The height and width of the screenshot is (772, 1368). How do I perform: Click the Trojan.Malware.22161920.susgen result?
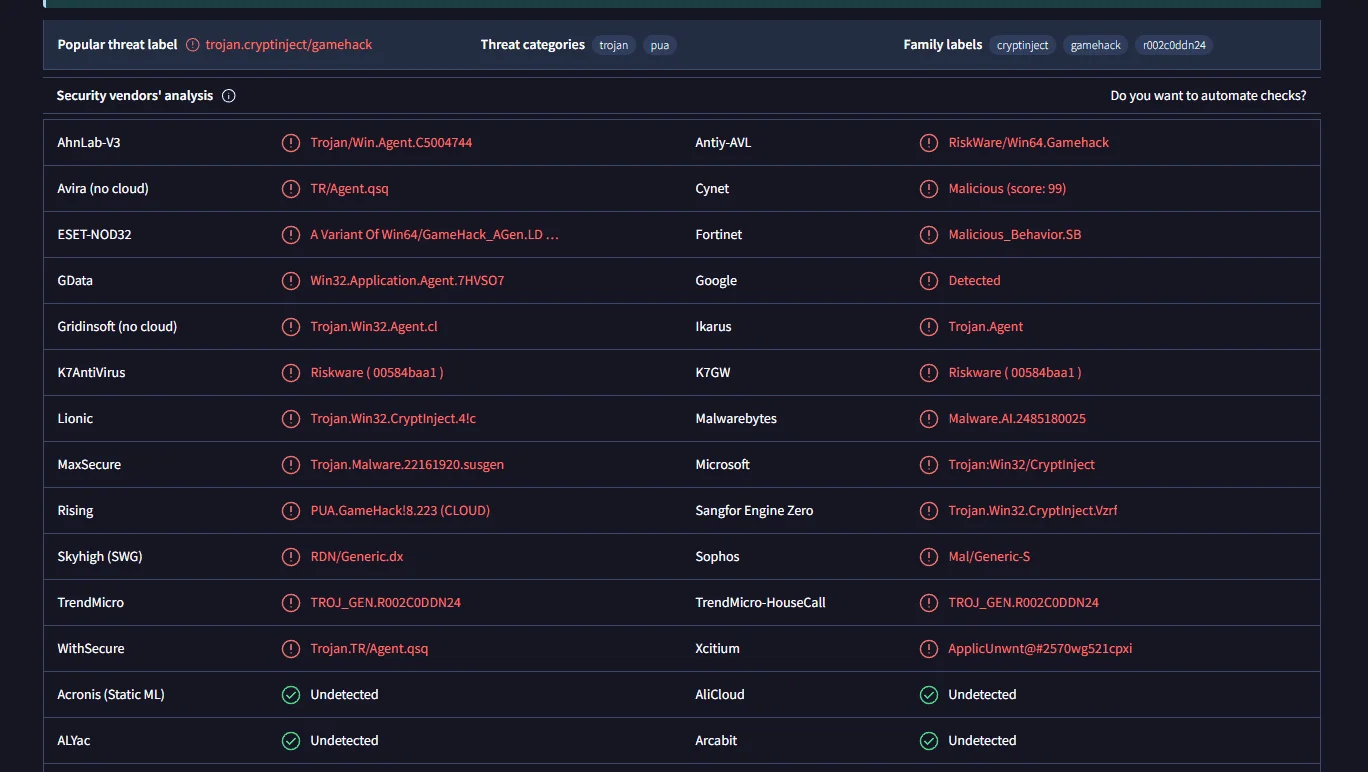tap(407, 465)
